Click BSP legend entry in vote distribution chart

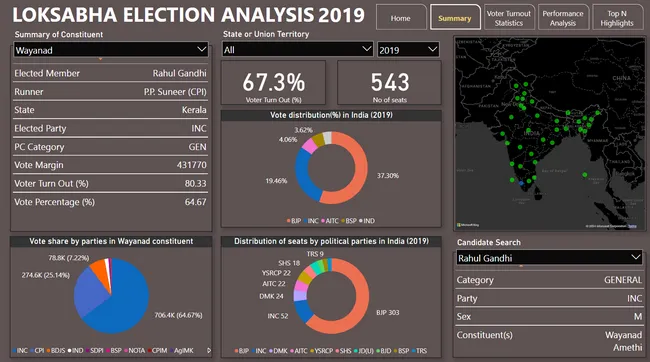349,221
